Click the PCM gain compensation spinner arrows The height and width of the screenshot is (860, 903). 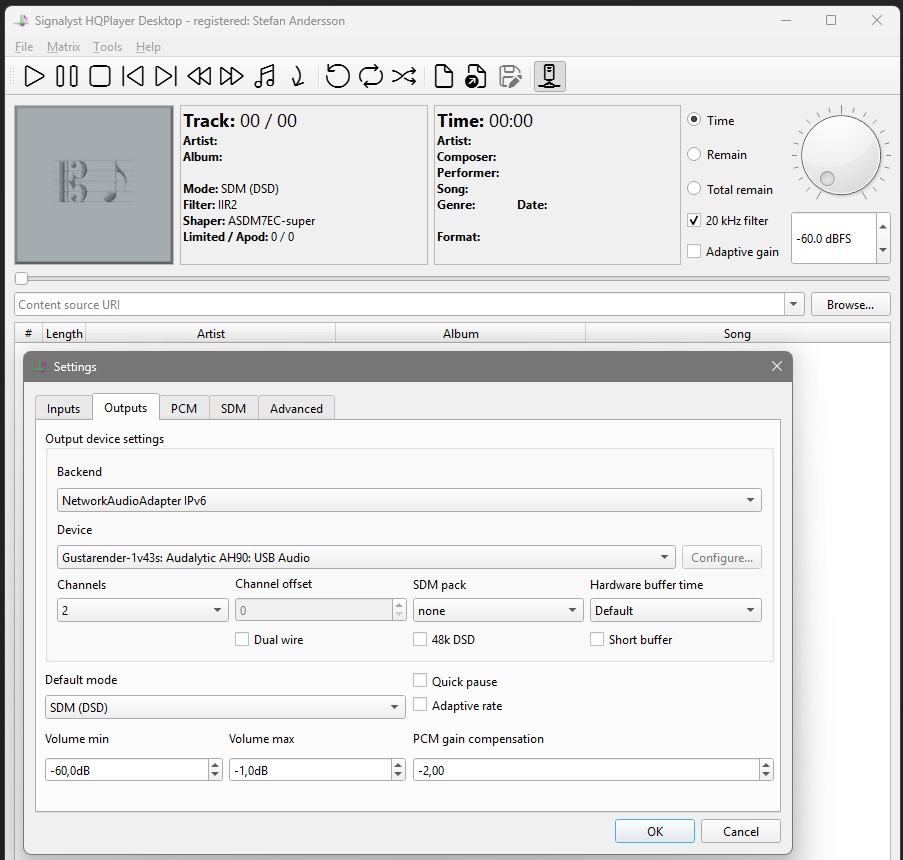(765, 770)
